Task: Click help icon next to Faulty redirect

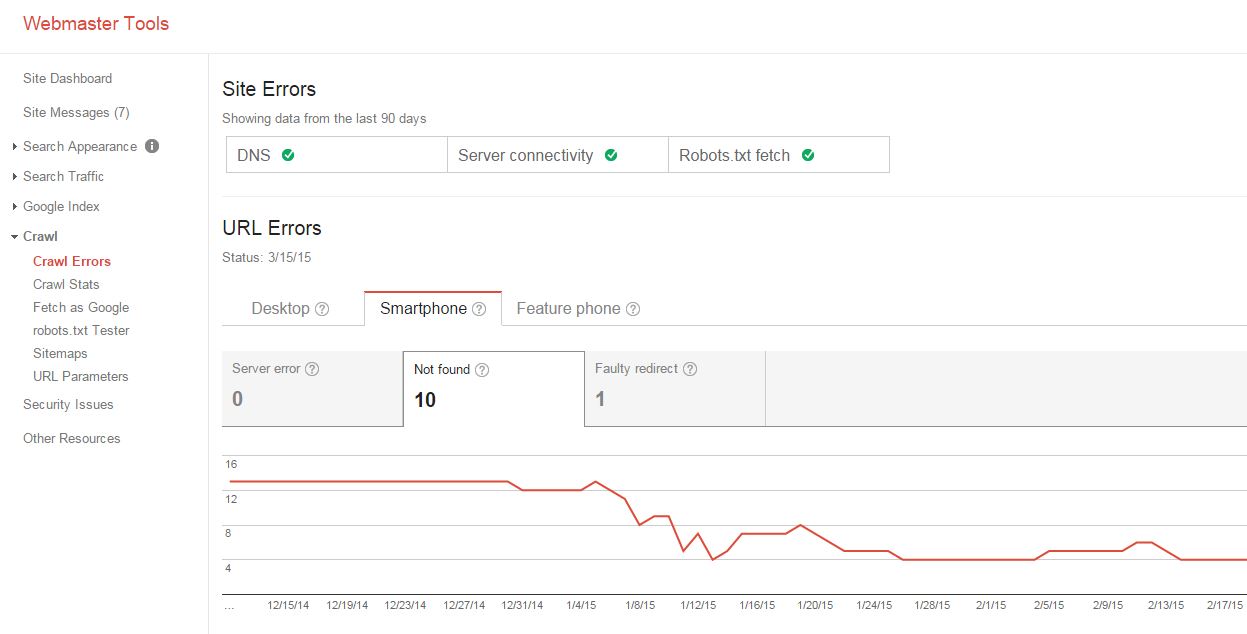Action: point(690,369)
